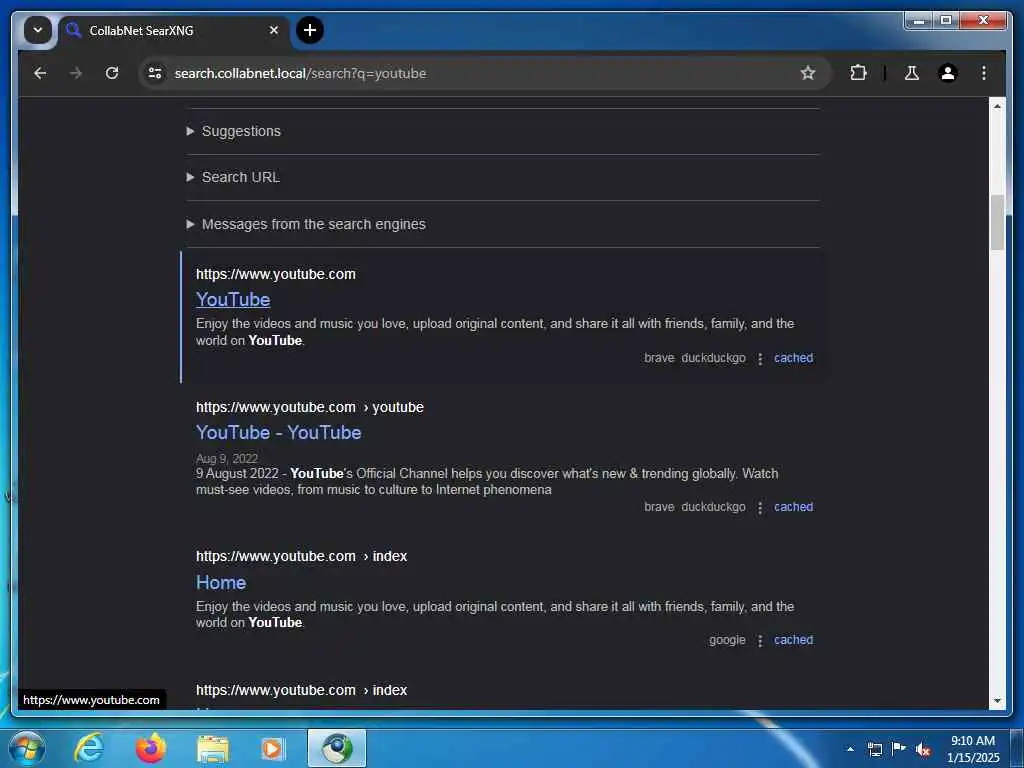The height and width of the screenshot is (768, 1024).
Task: Open site information icon in address bar
Action: pos(155,73)
